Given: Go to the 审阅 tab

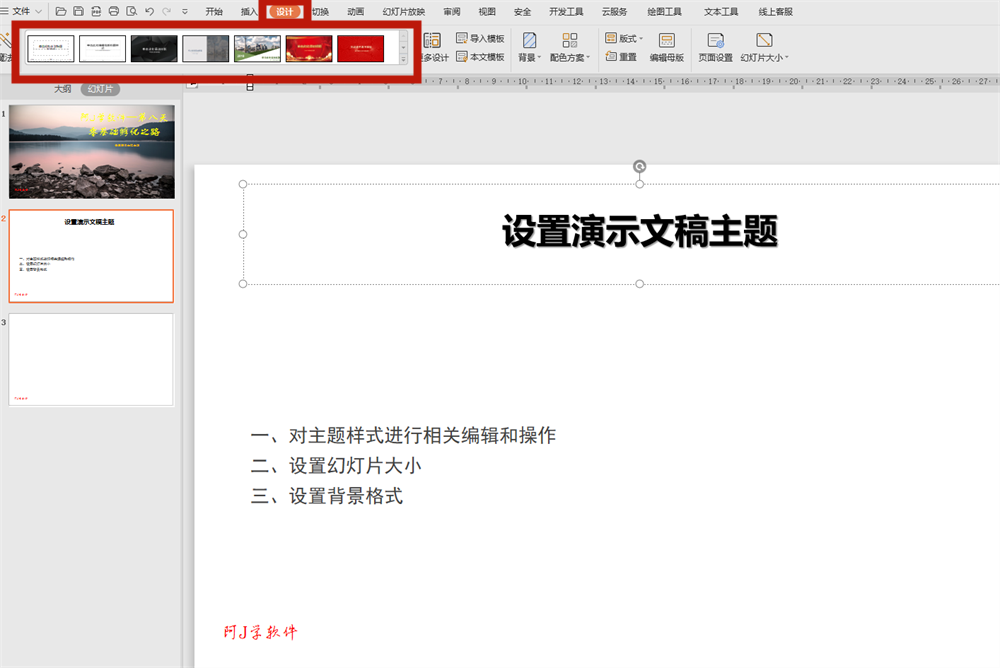Looking at the screenshot, I should [x=452, y=11].
